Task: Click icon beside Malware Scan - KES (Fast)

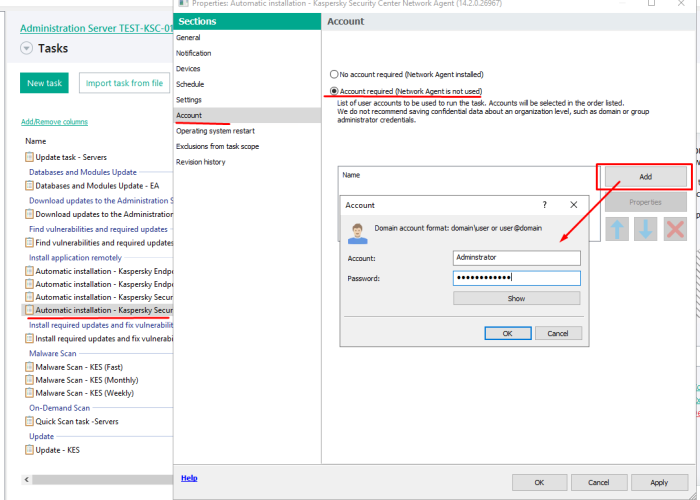Action: (x=29, y=367)
